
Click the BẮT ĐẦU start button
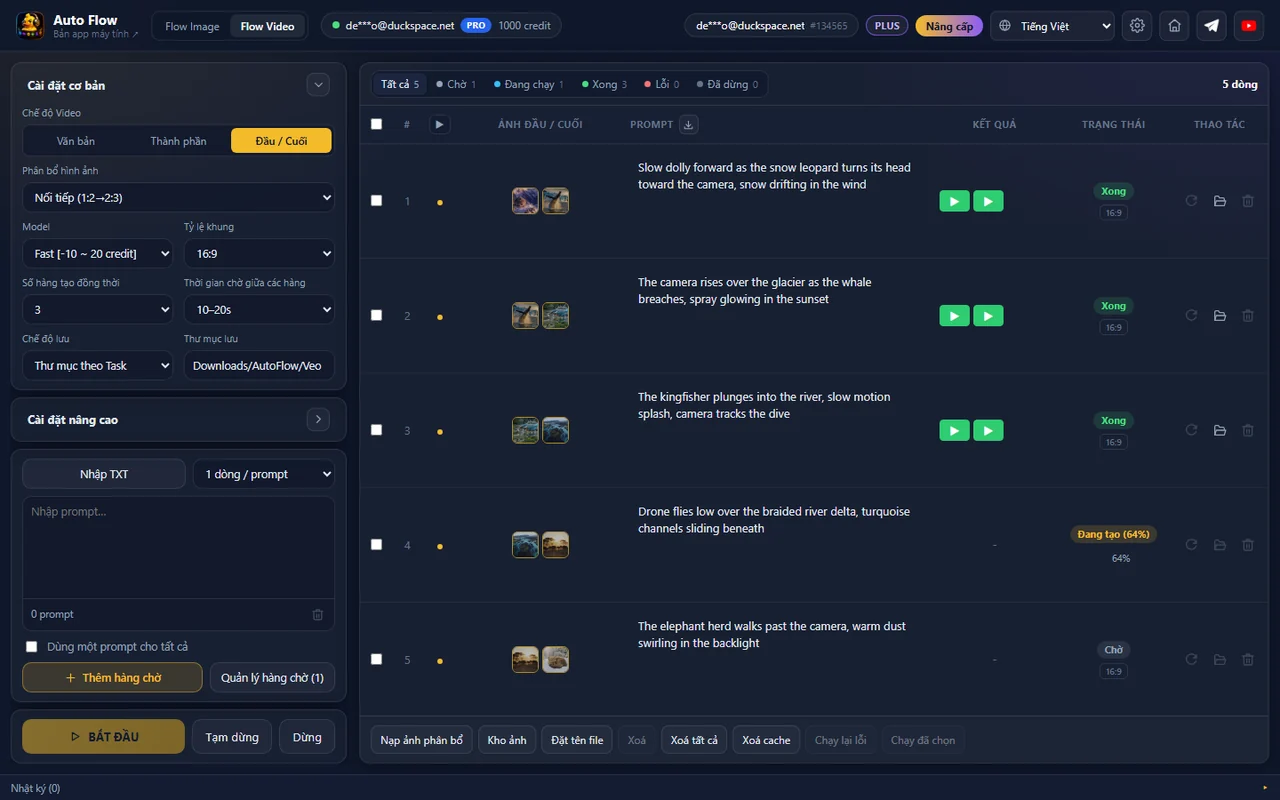(x=103, y=737)
